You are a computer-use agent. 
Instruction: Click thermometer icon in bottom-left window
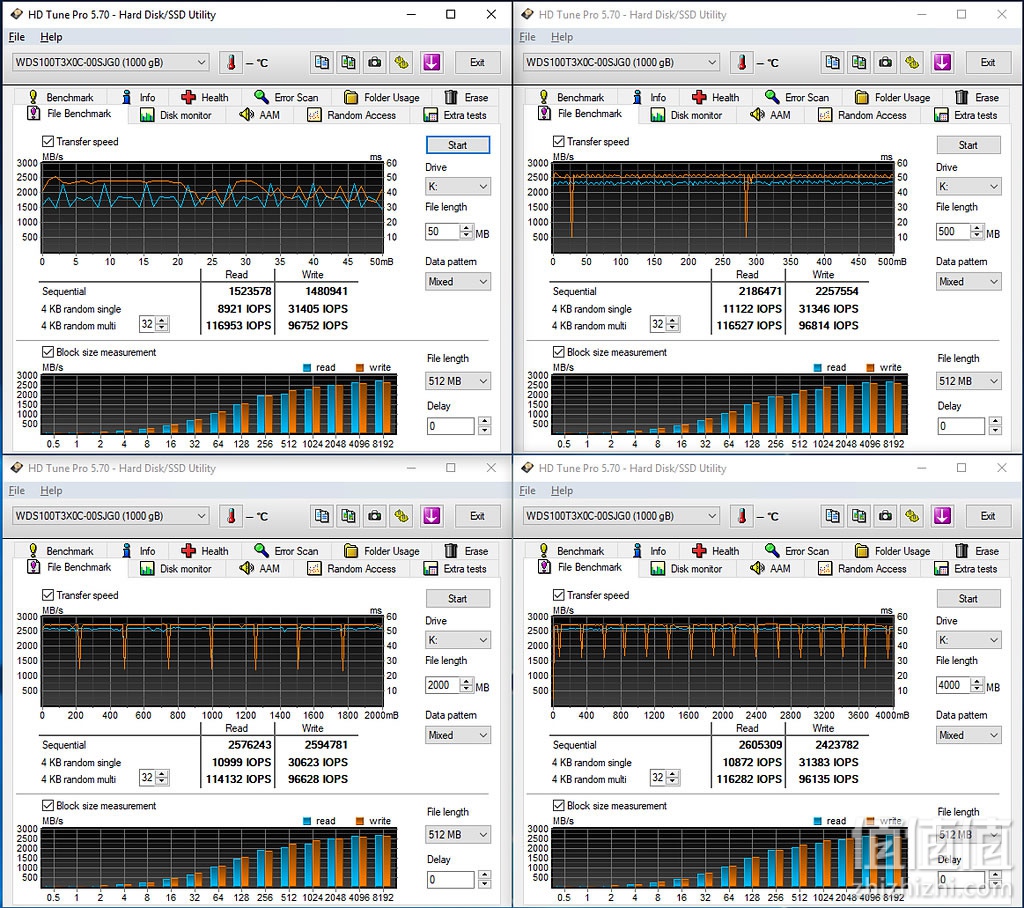coord(231,516)
